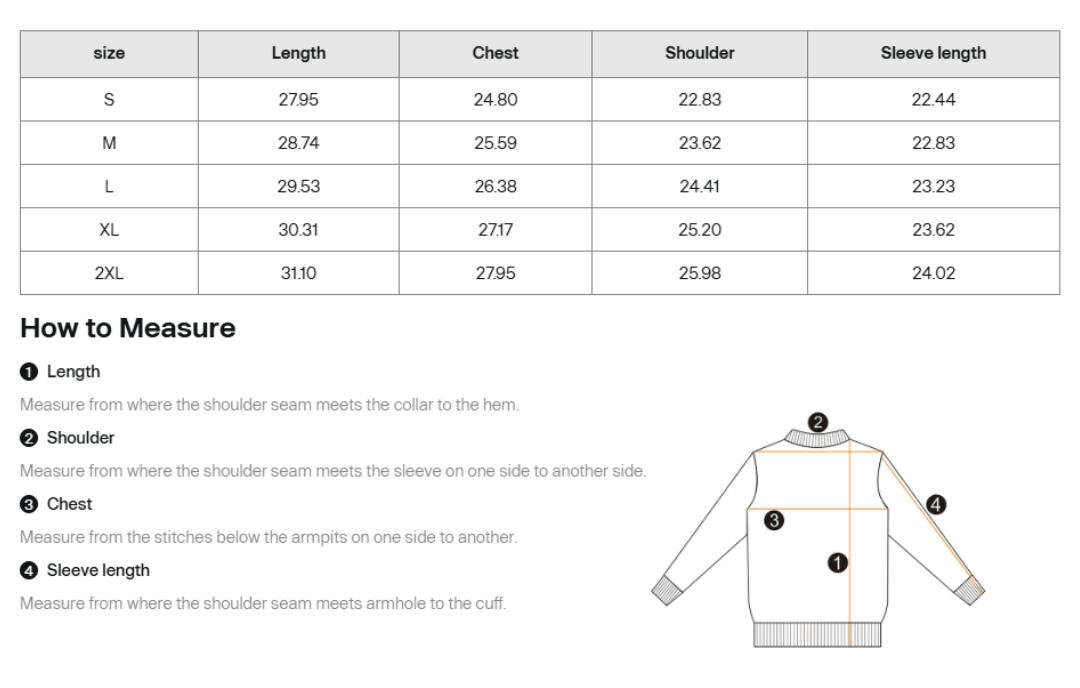Click the L chest value 26.38

pos(495,187)
